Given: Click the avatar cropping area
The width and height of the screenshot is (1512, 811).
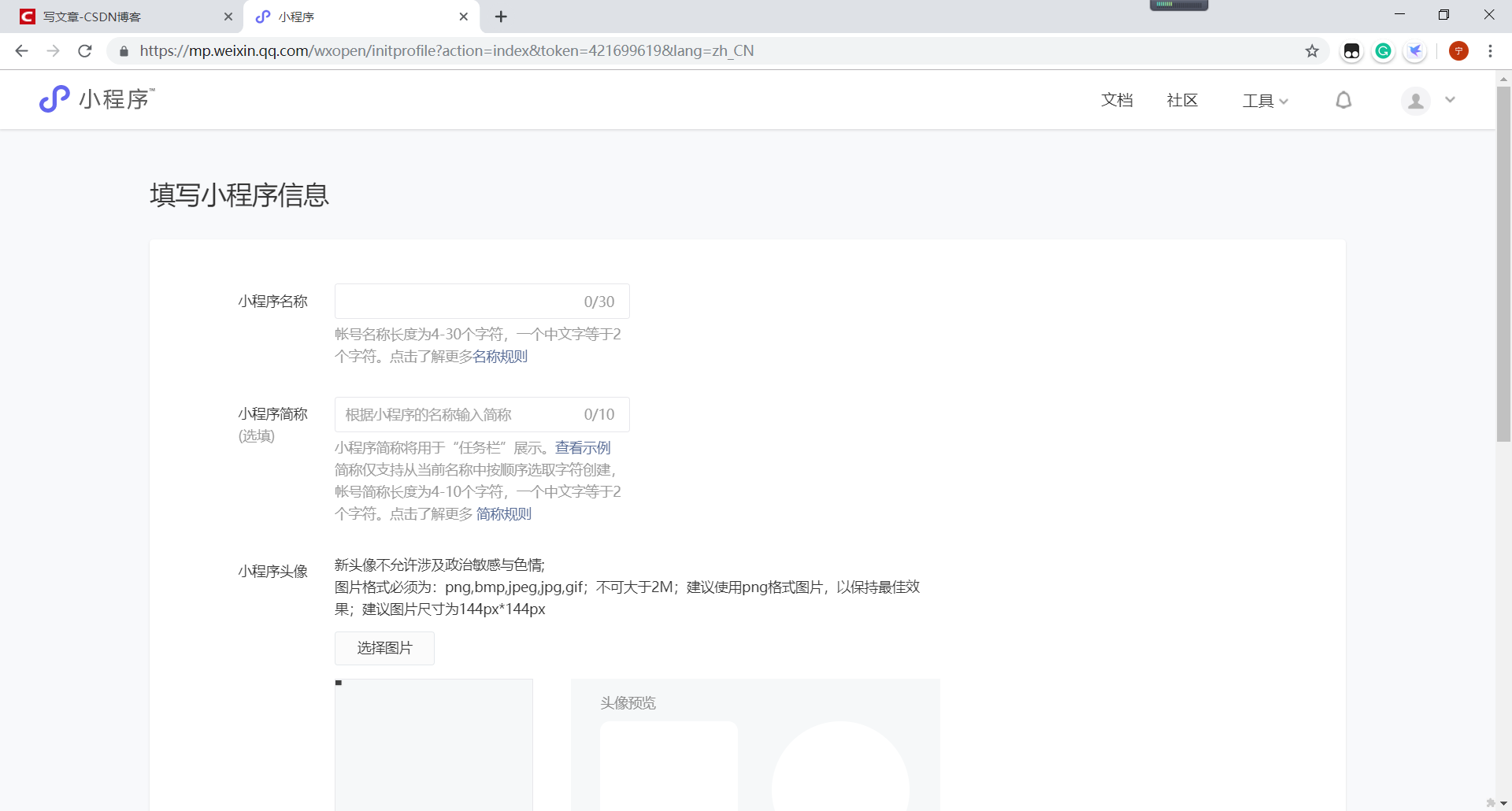Looking at the screenshot, I should [x=434, y=745].
